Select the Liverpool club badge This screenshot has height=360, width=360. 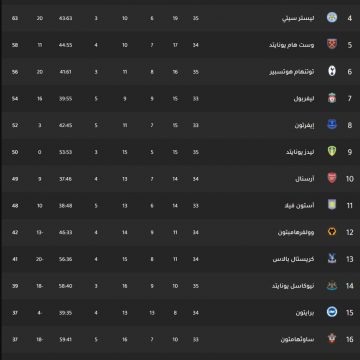pos(332,98)
